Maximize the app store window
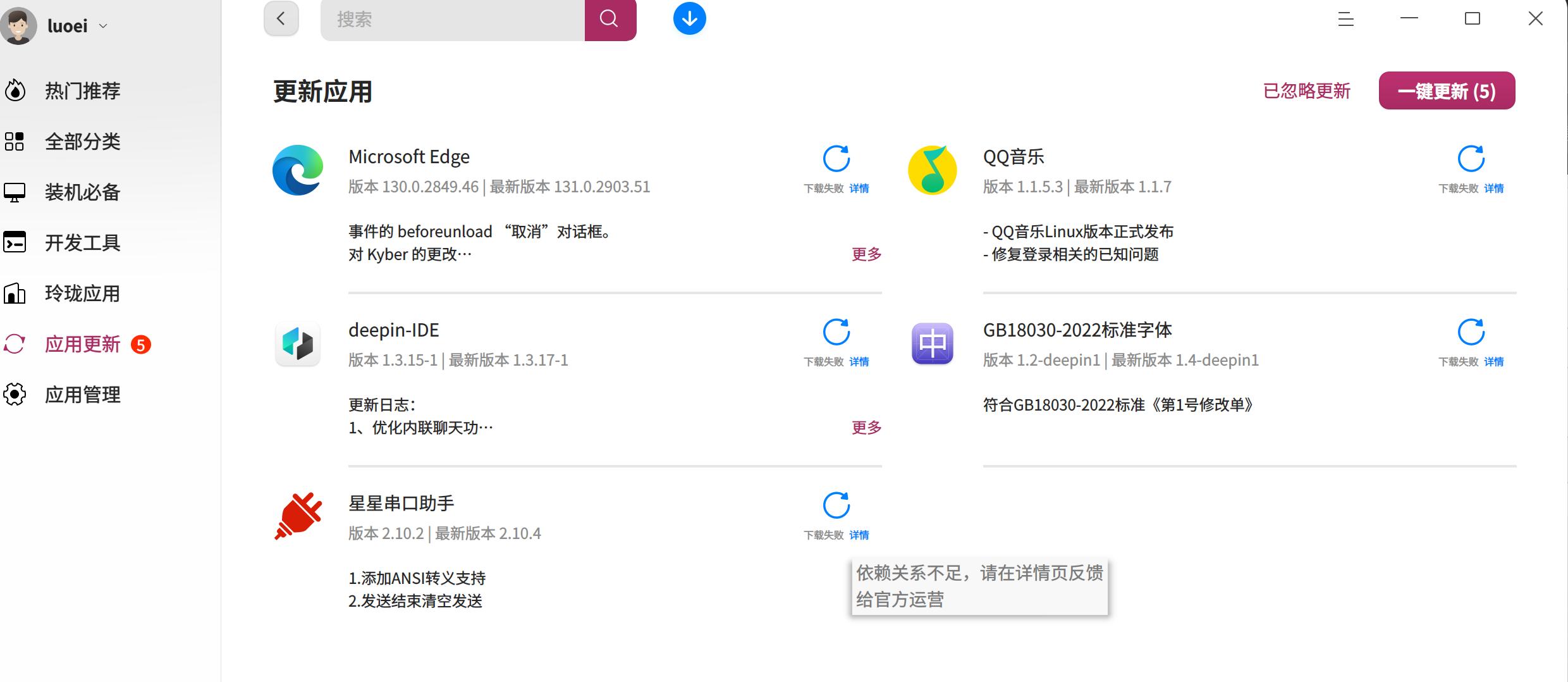The image size is (1568, 682). 1473,19
